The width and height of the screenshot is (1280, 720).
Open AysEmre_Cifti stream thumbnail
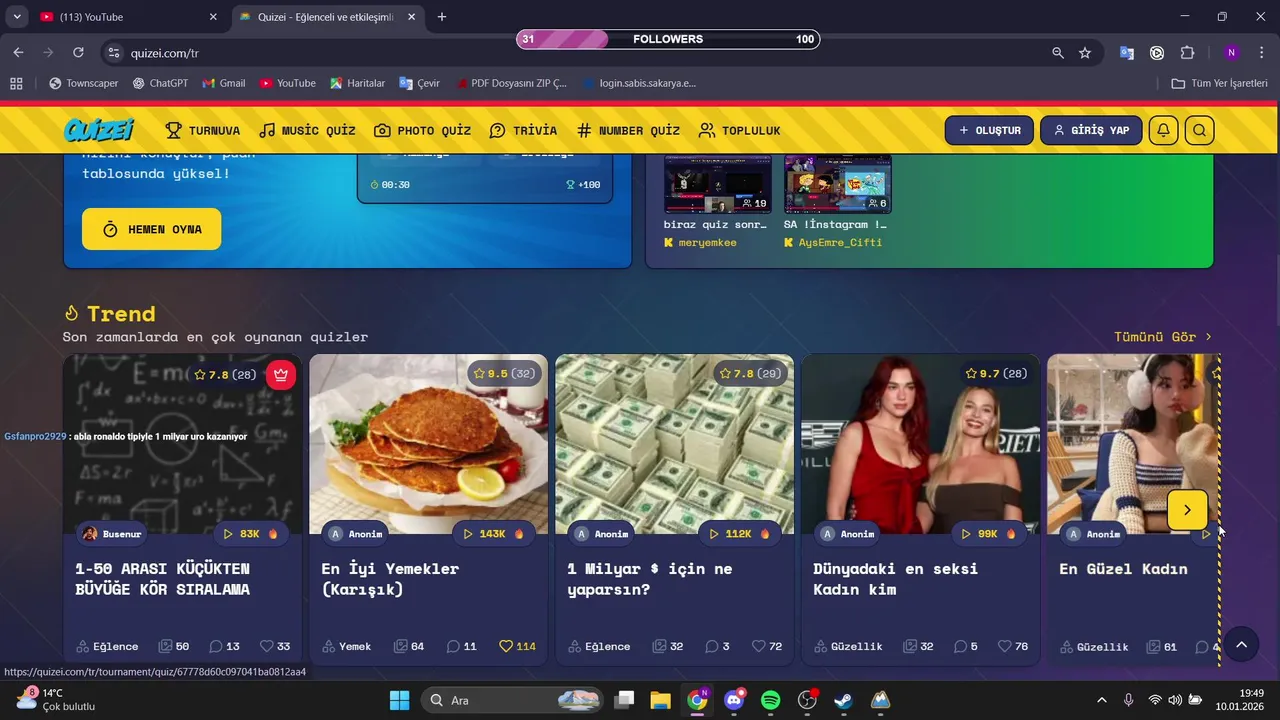point(838,184)
